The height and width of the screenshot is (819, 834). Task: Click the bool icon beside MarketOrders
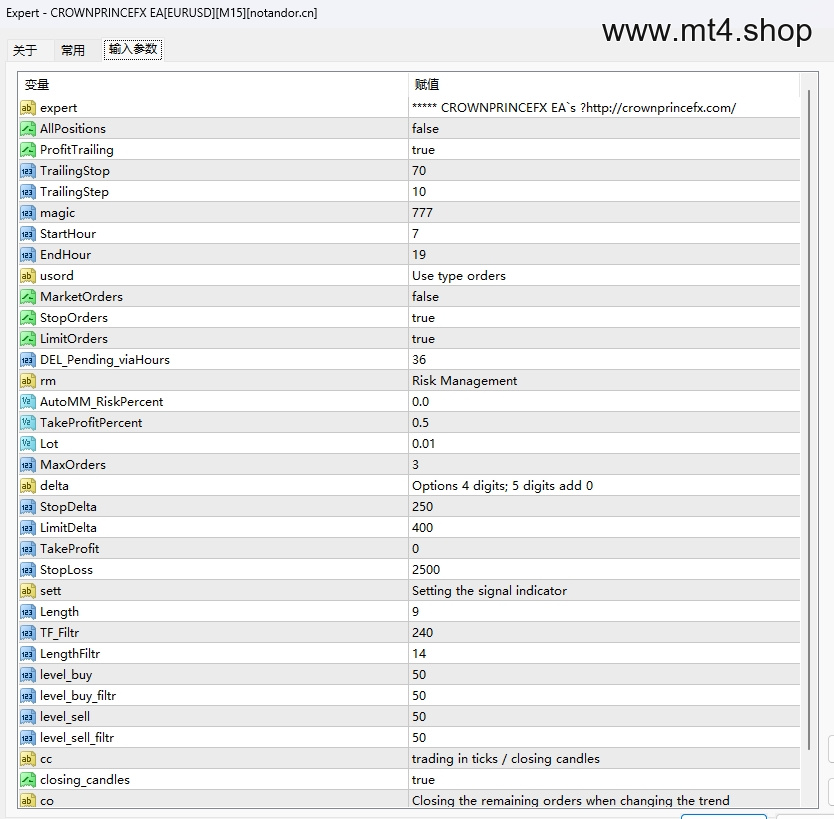point(28,297)
